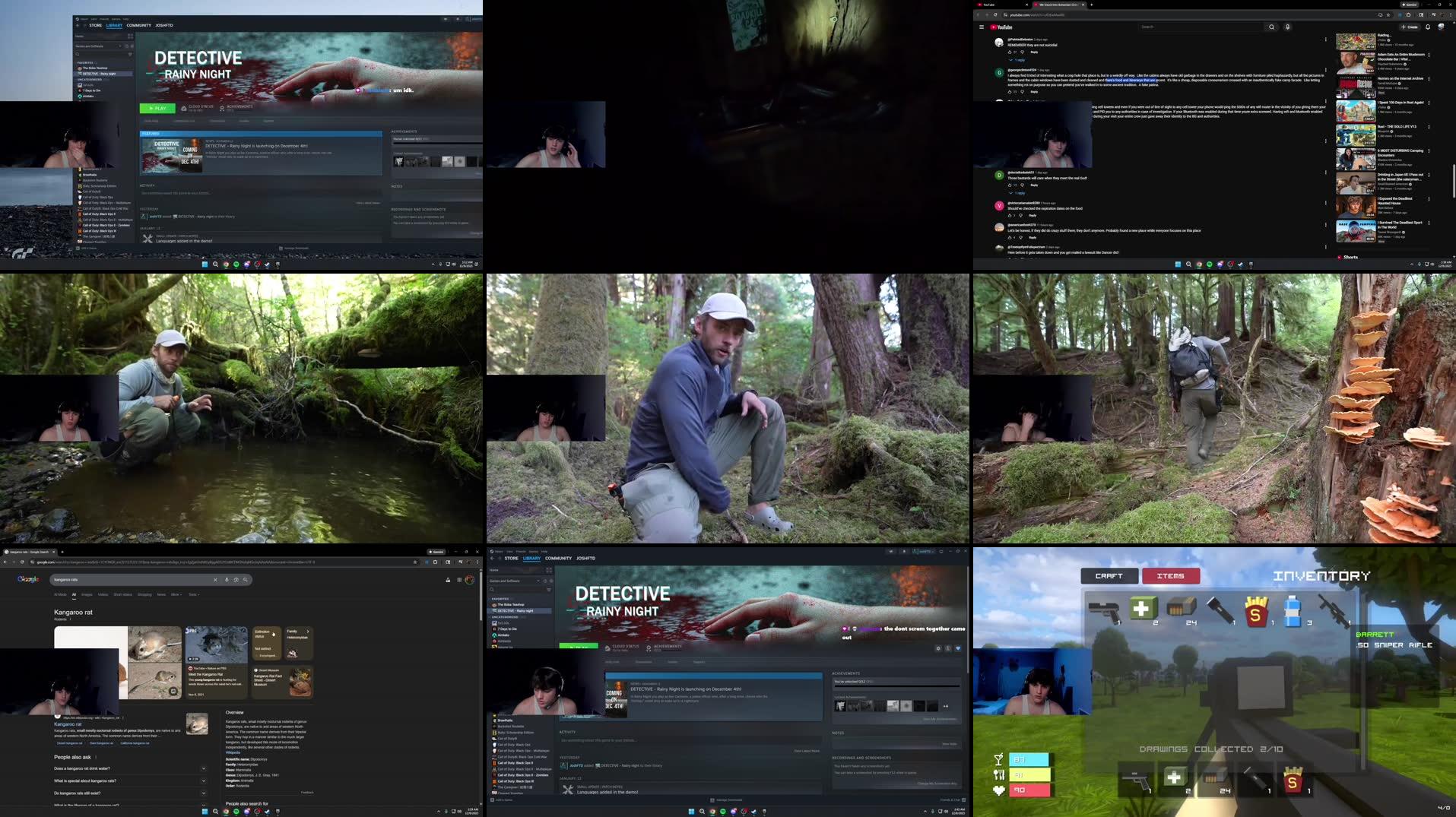Like the comment 'REMEMBER! they are not suicidal'
The height and width of the screenshot is (817, 1456).
tap(1010, 52)
